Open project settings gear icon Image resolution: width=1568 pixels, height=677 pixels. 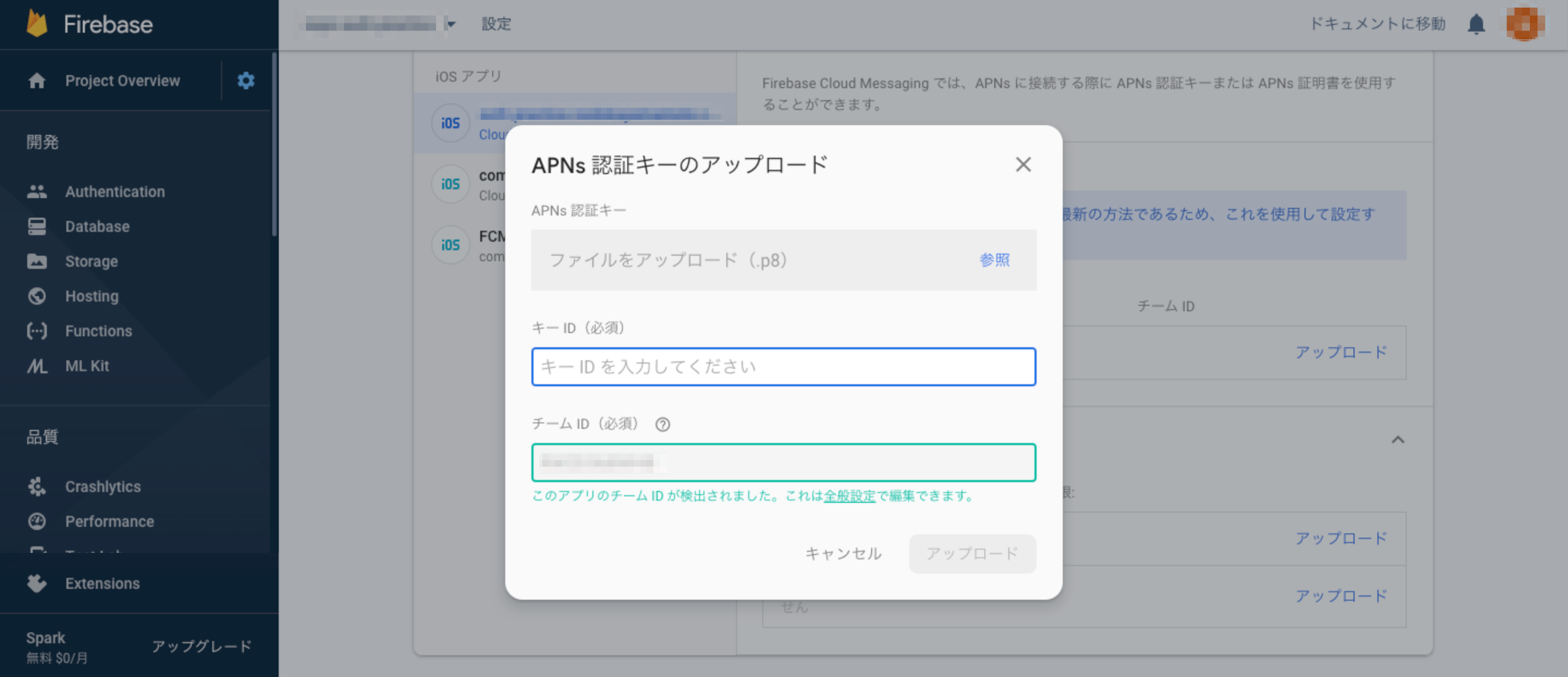coord(246,81)
